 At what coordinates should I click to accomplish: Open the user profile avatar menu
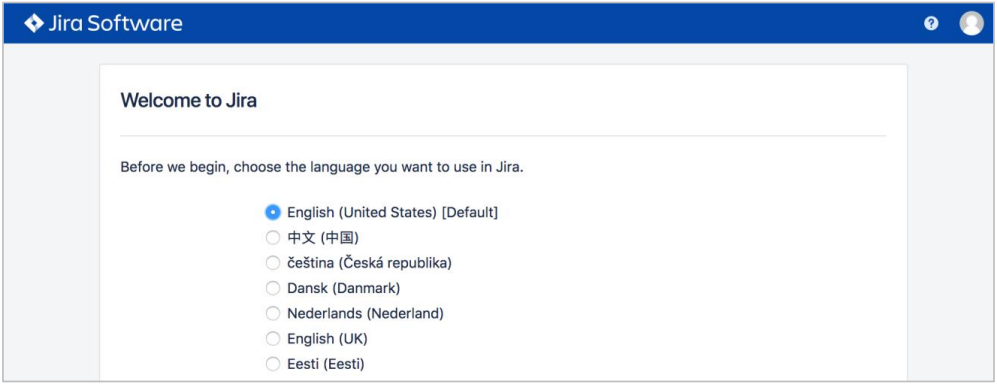pyautogui.click(x=971, y=24)
